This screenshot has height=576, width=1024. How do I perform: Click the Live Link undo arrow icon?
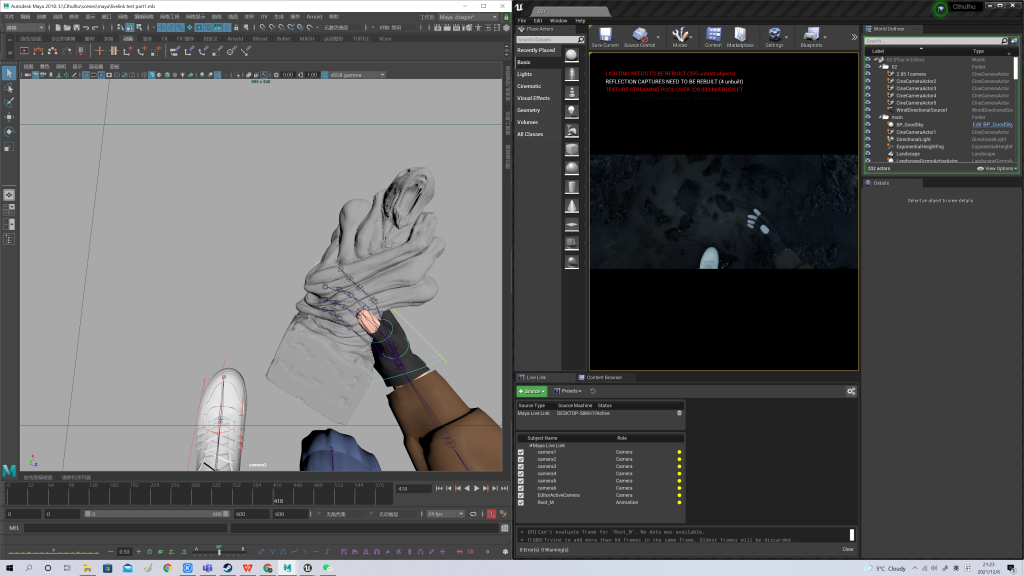tap(593, 391)
